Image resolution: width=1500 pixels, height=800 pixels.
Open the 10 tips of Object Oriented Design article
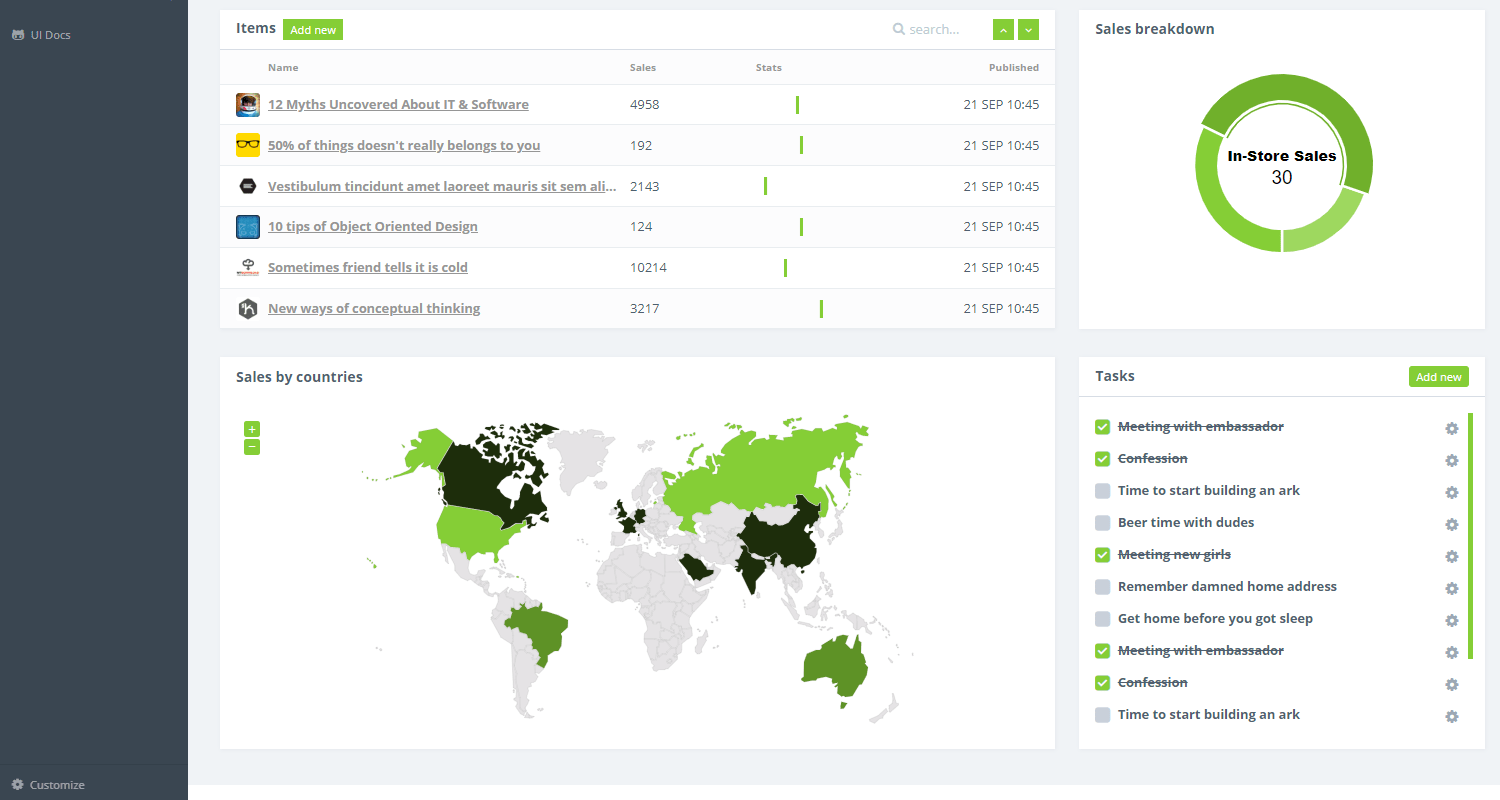372,226
